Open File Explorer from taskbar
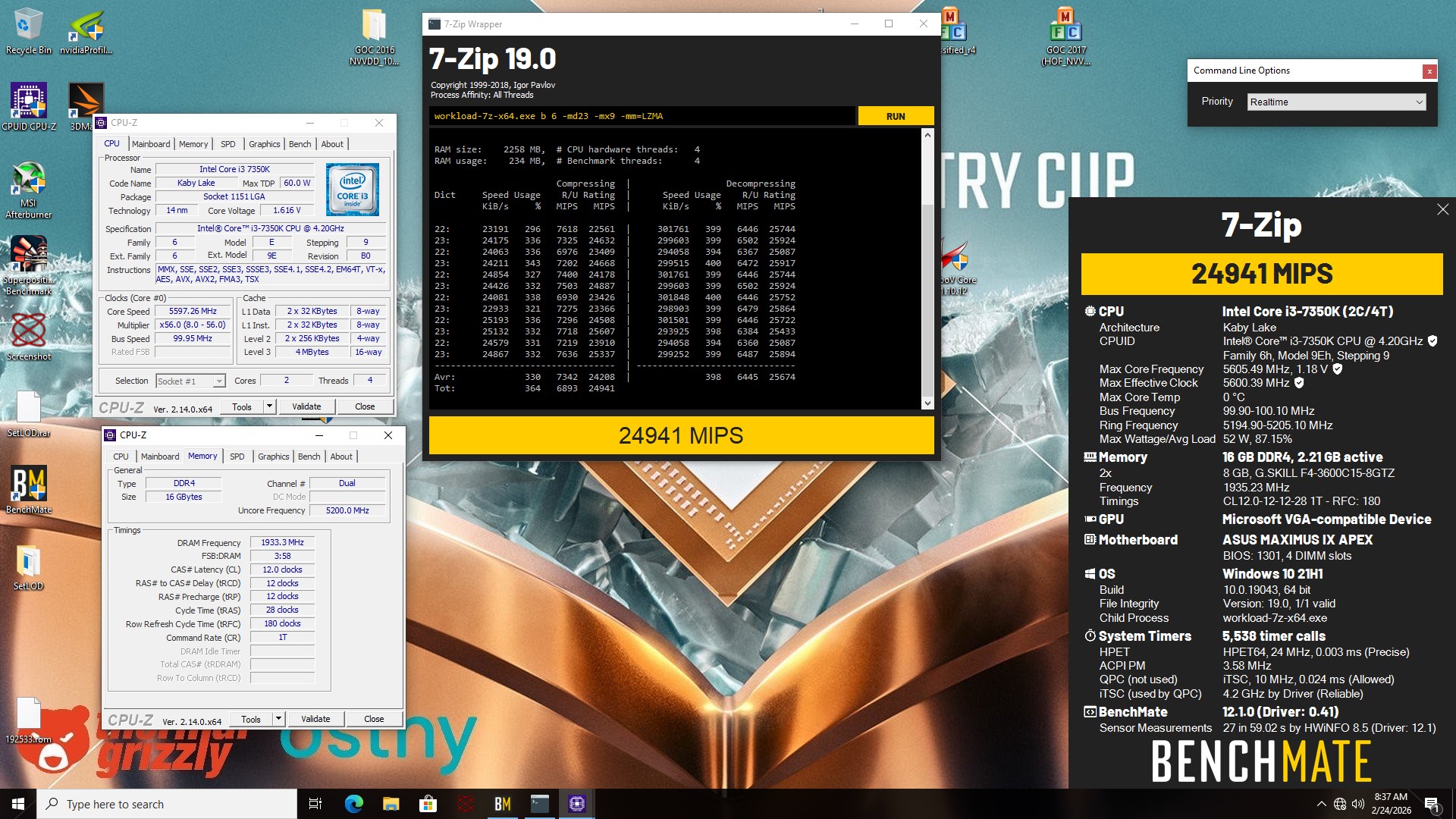Screen dimensions: 1456x819 pos(391,804)
